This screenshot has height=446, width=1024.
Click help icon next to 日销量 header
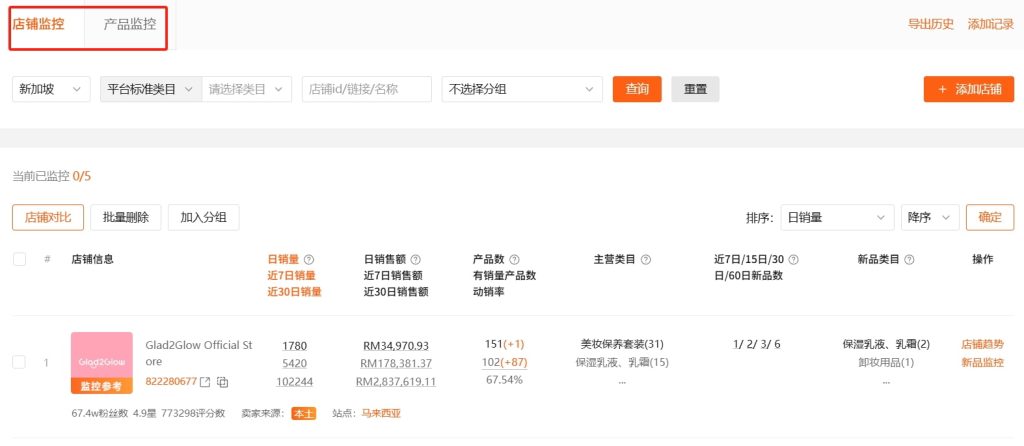[309, 259]
